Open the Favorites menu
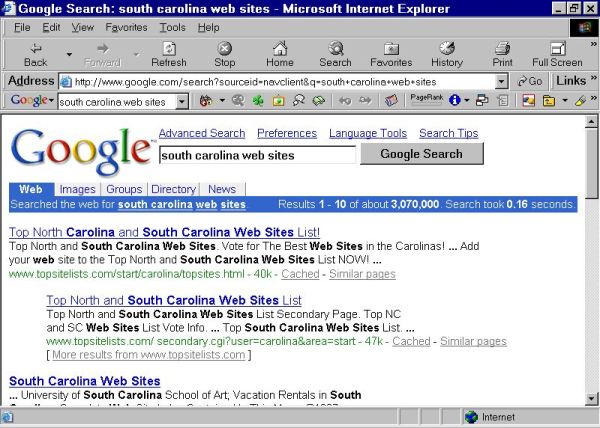This screenshot has width=600, height=428. 126,28
